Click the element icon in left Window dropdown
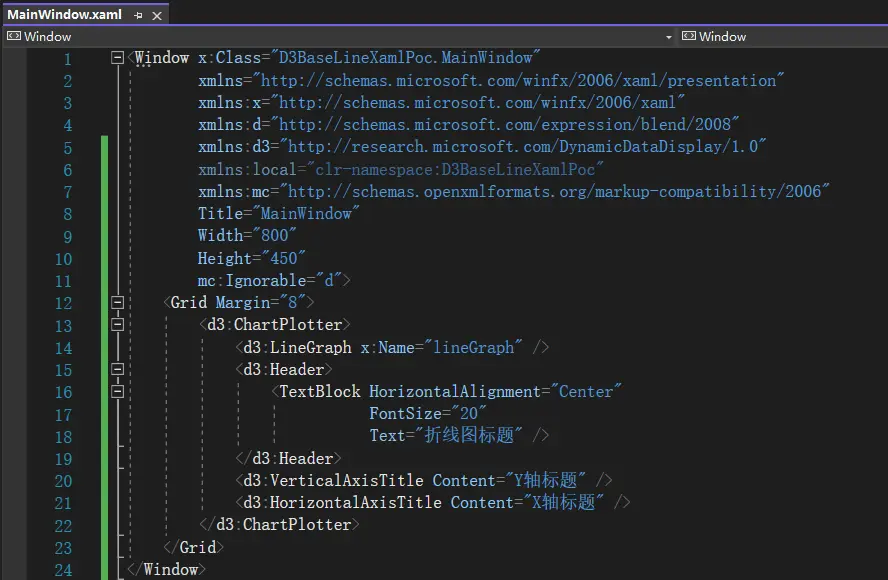888x580 pixels. (14, 37)
